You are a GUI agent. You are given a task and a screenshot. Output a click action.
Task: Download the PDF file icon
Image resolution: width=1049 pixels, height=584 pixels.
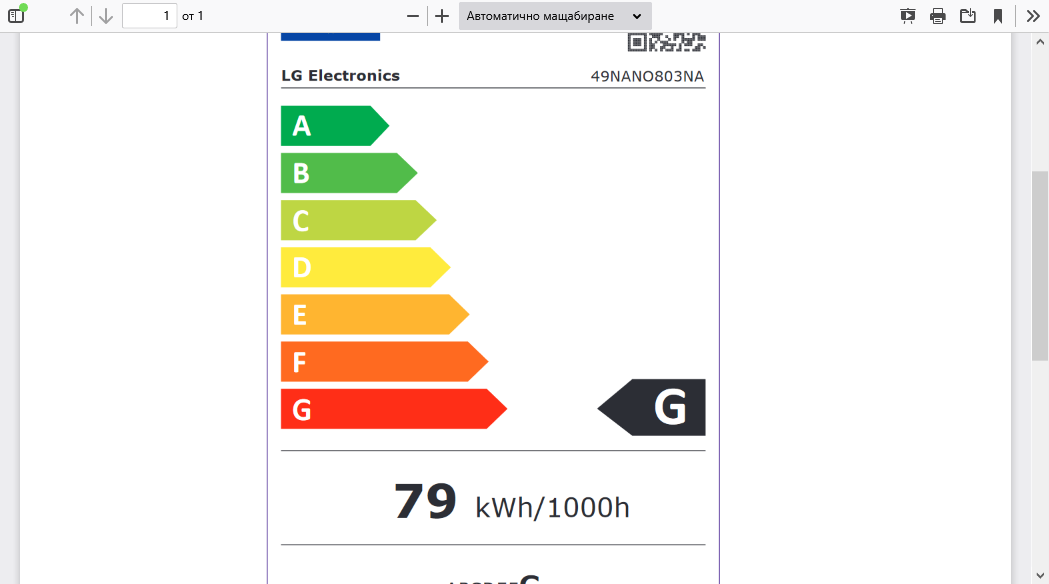click(968, 16)
